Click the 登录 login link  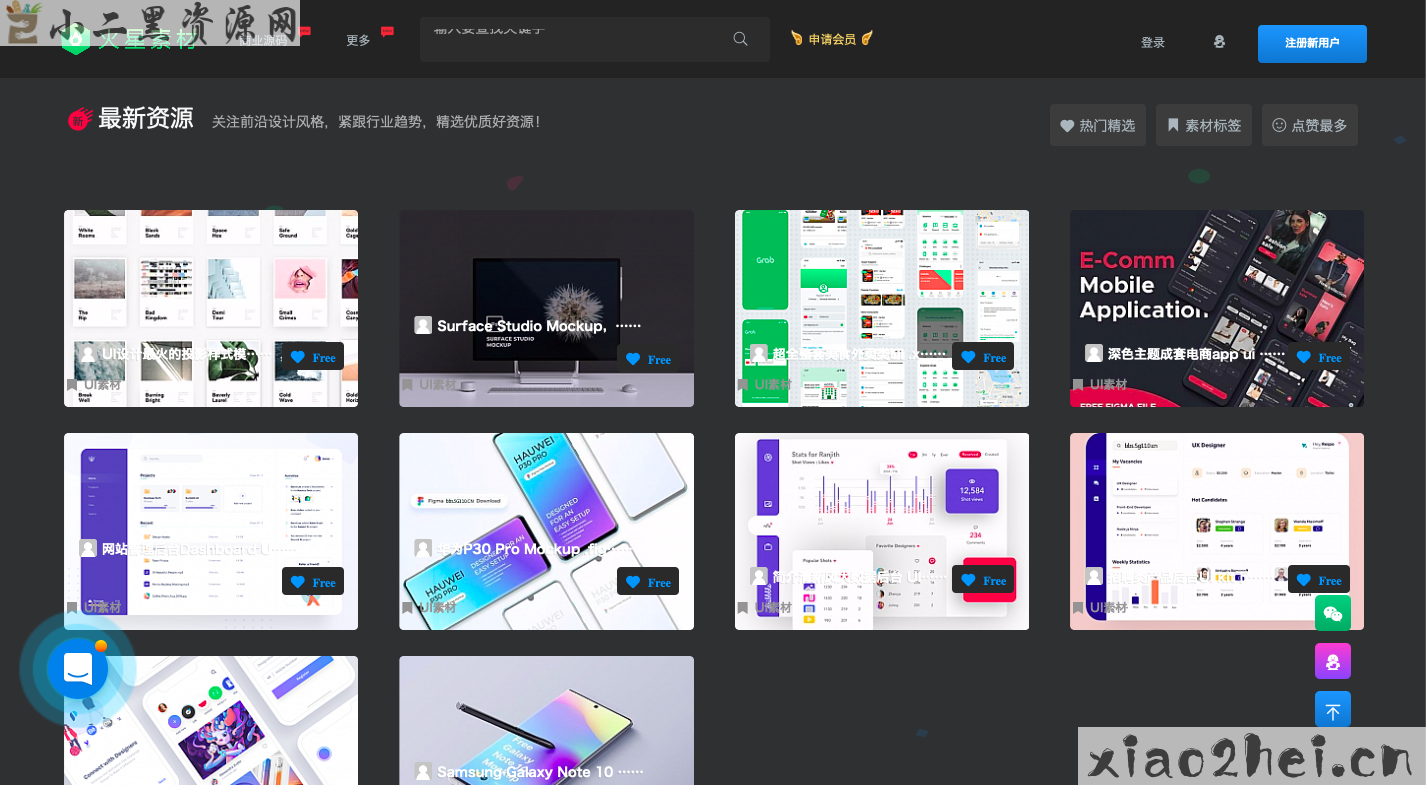[x=1153, y=42]
